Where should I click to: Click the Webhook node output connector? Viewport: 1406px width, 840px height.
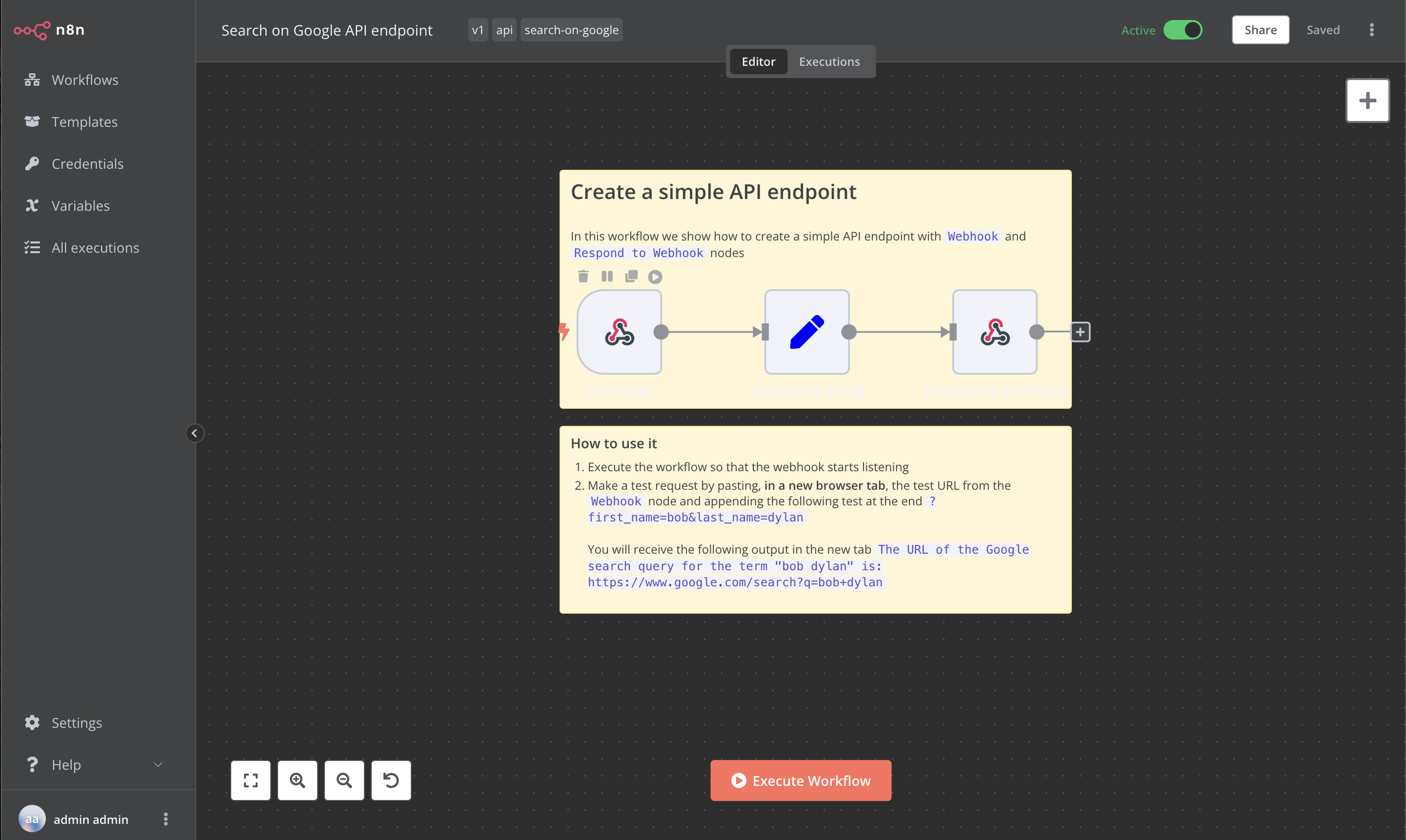[x=661, y=332]
